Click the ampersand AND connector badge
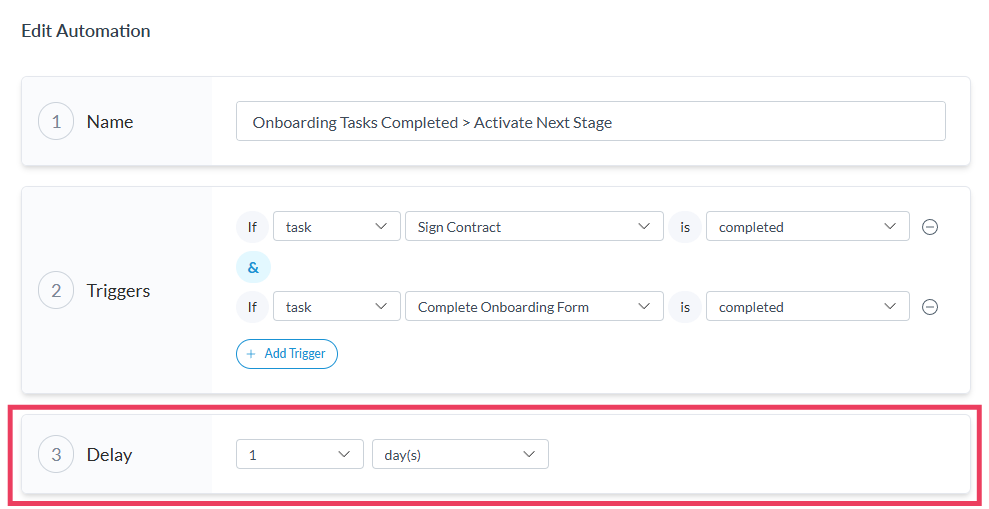This screenshot has height=509, width=989. click(253, 267)
